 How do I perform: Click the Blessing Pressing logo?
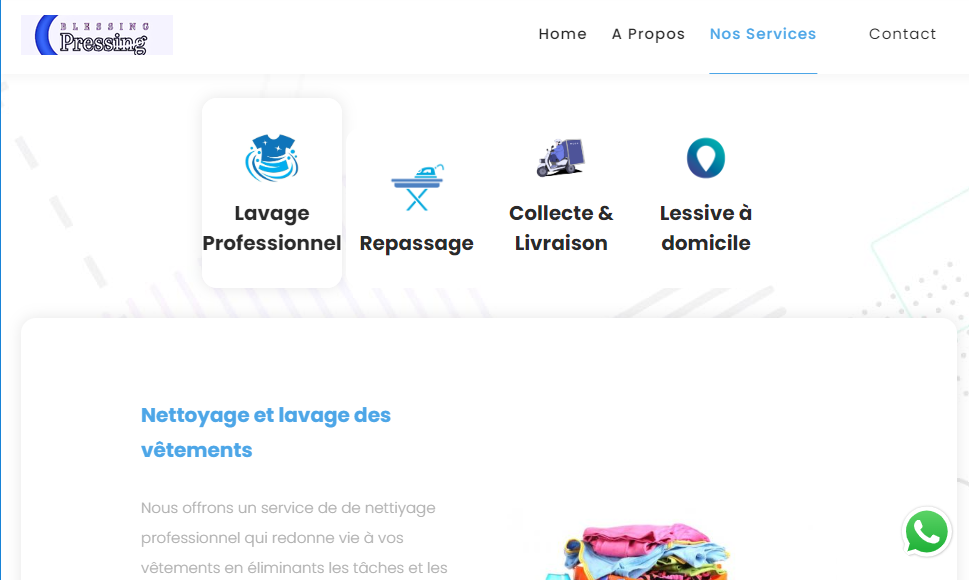tap(97, 35)
